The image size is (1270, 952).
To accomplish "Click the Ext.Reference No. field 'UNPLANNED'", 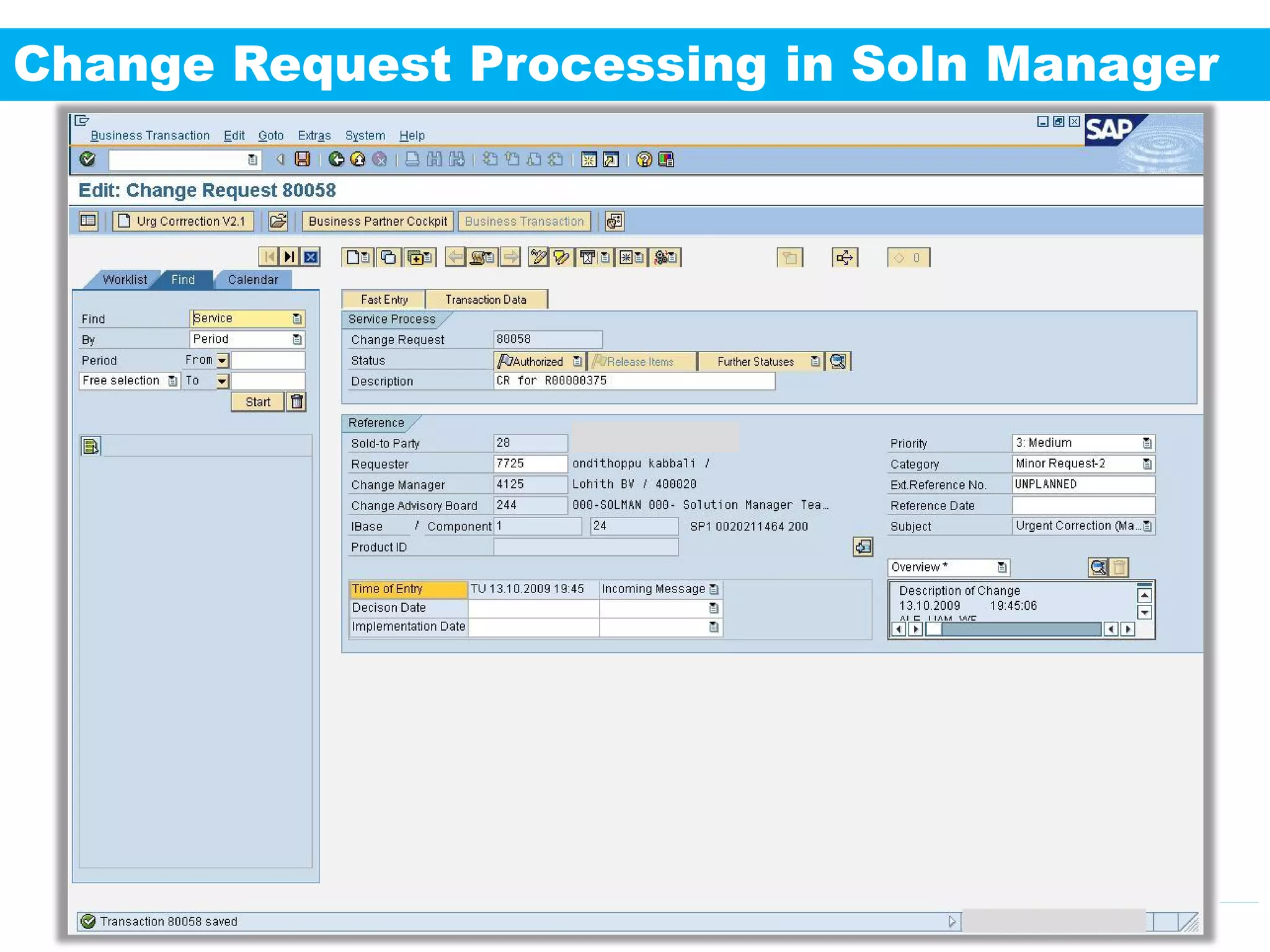I will [x=1083, y=484].
